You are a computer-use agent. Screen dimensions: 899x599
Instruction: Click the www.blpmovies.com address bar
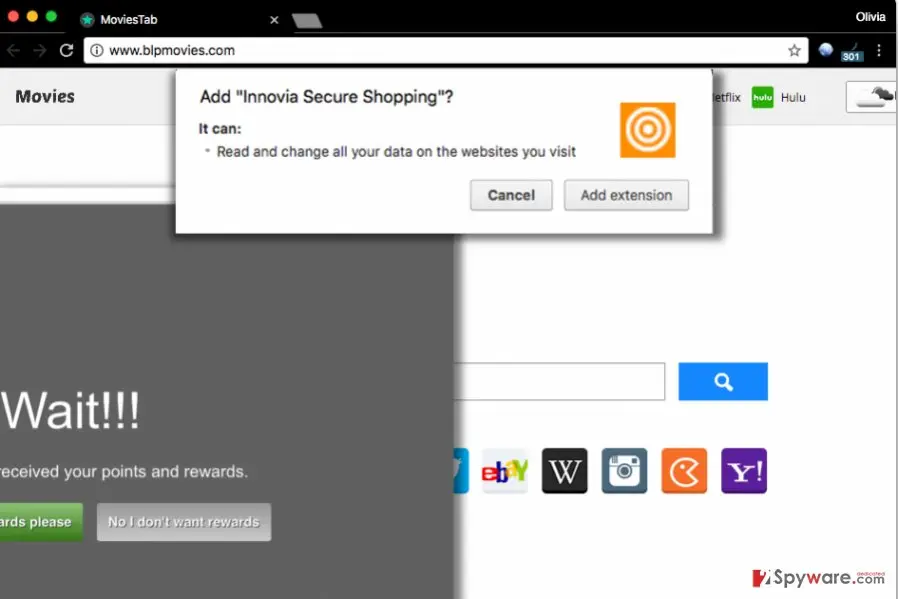point(445,50)
